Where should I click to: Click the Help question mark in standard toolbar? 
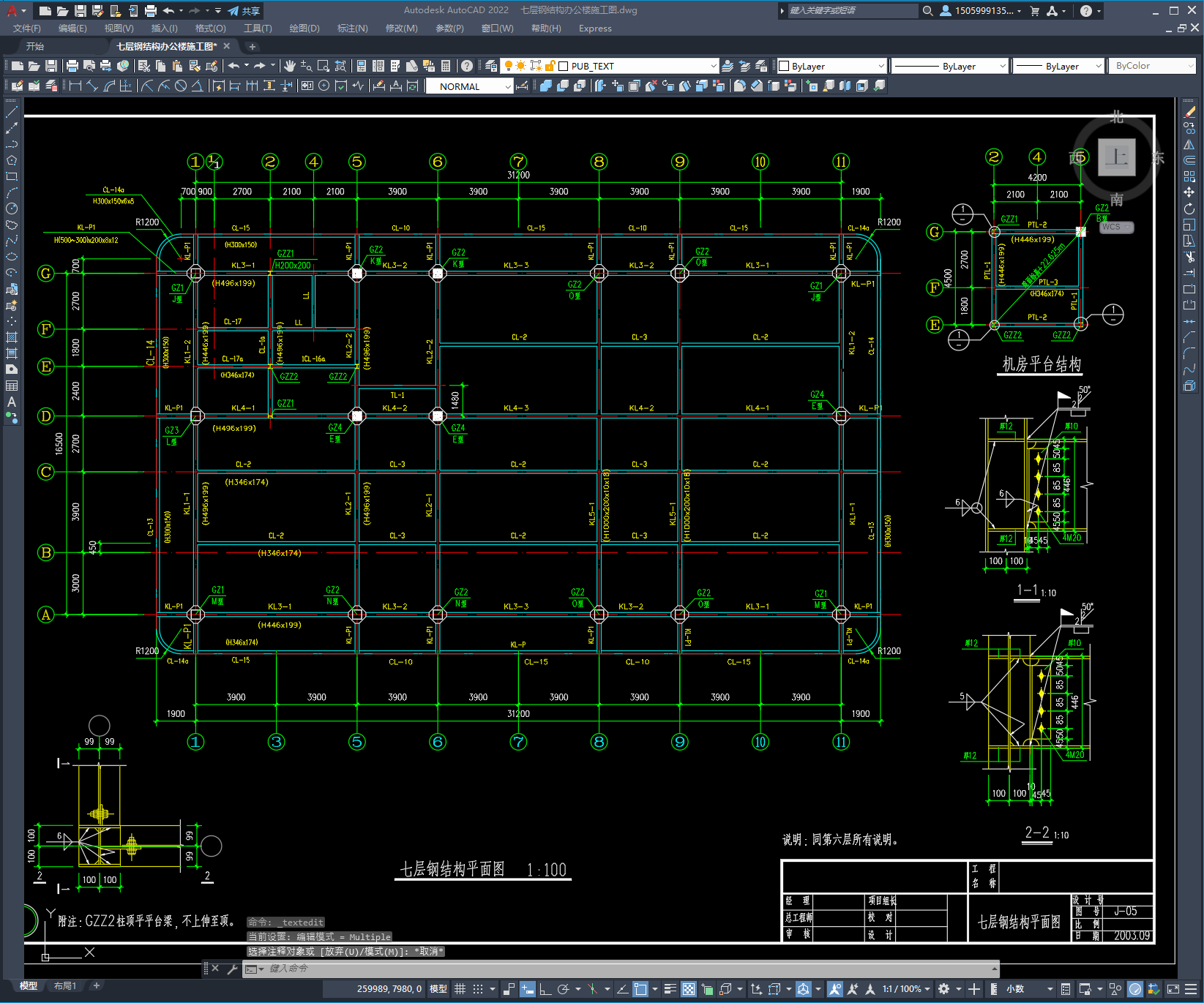pos(467,66)
